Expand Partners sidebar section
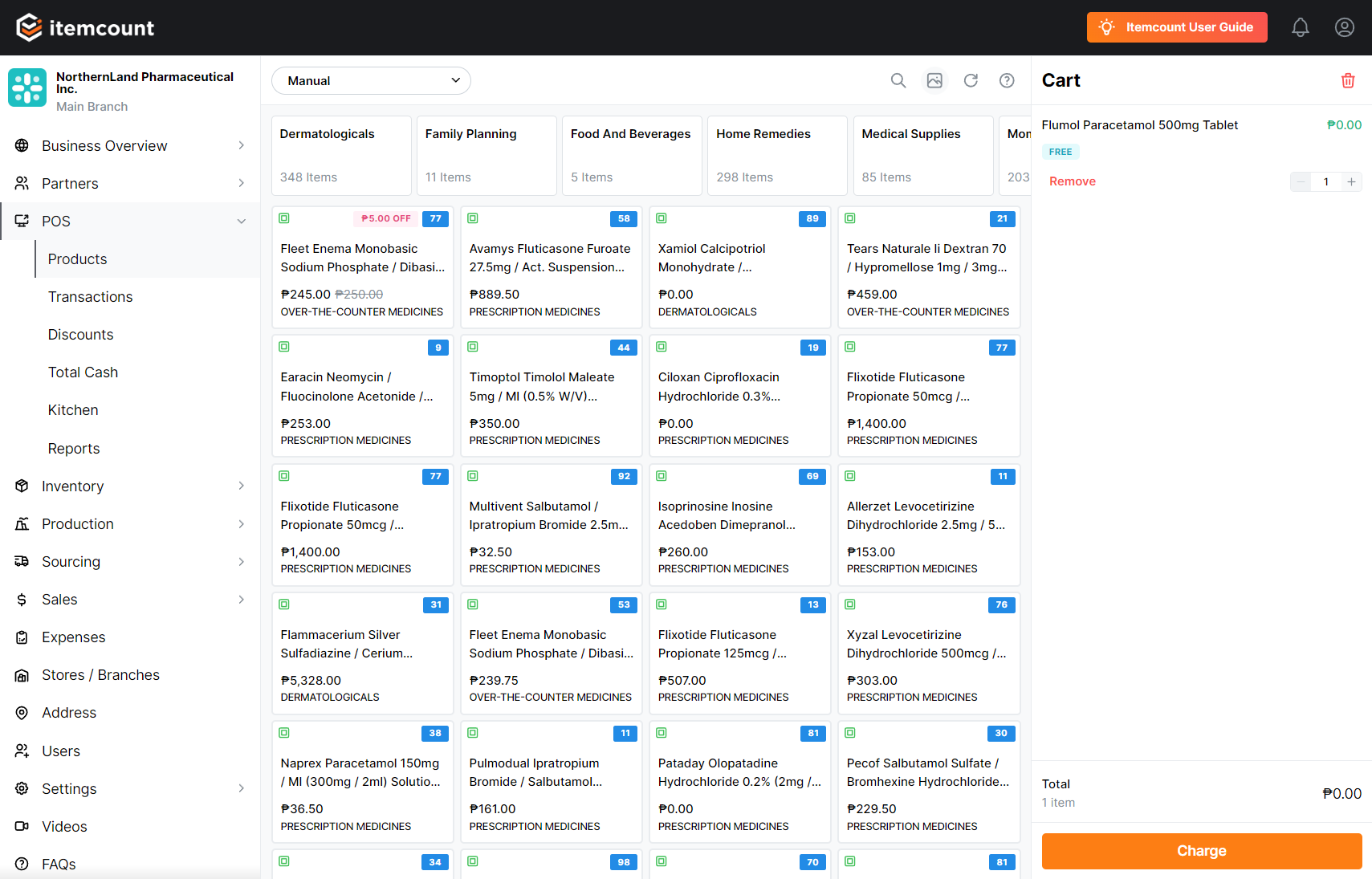 point(130,183)
